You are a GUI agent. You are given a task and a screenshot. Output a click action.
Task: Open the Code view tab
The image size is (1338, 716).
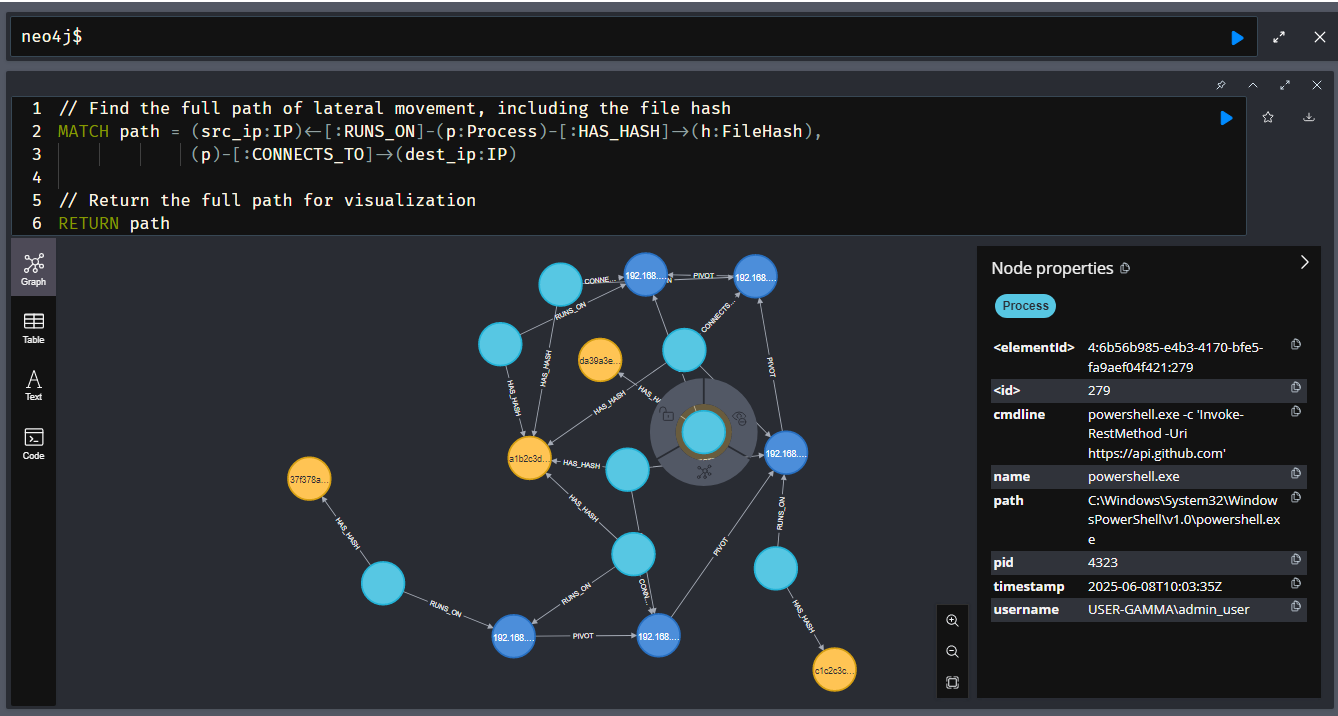click(x=34, y=443)
